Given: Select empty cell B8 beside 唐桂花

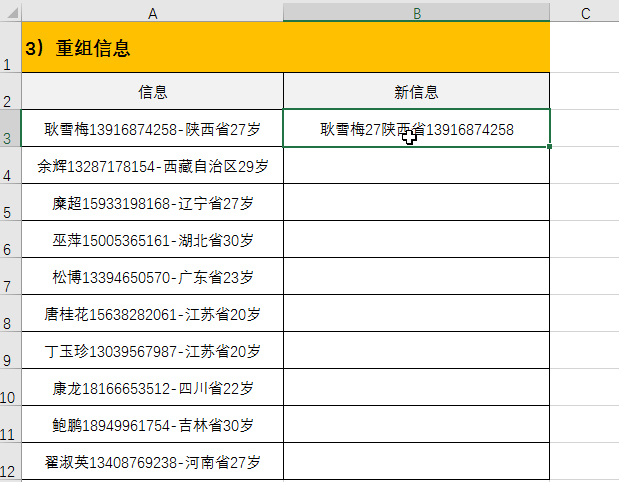Looking at the screenshot, I should click(416, 313).
